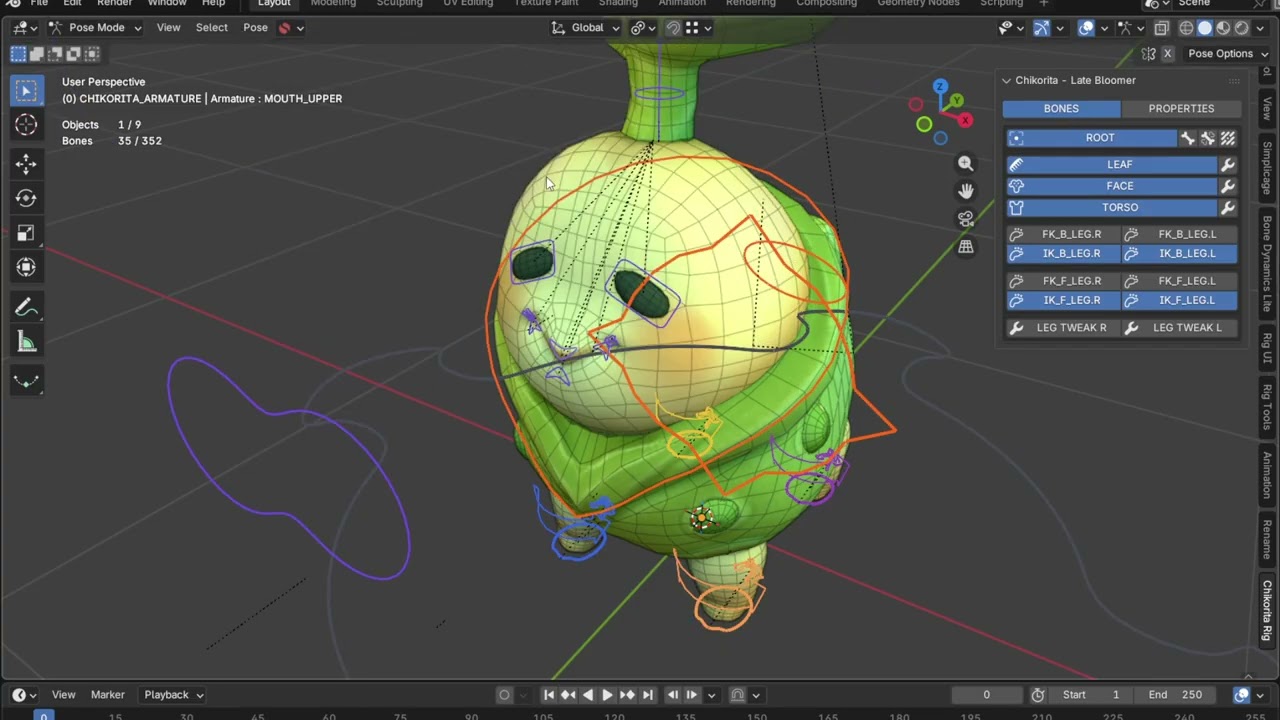
Task: Select the Move tool
Action: pos(26,164)
